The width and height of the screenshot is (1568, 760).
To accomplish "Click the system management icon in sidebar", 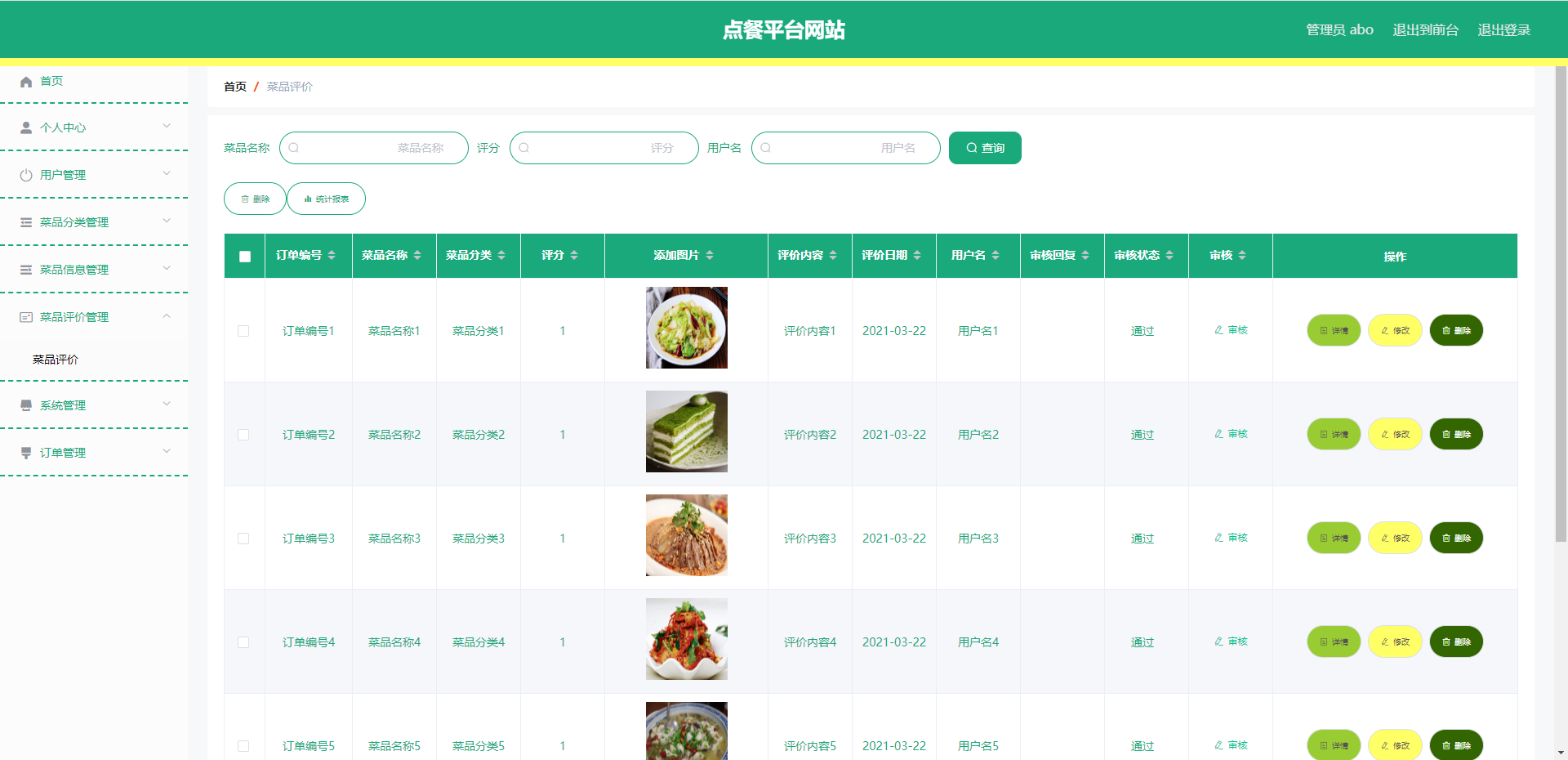I will click(x=26, y=405).
